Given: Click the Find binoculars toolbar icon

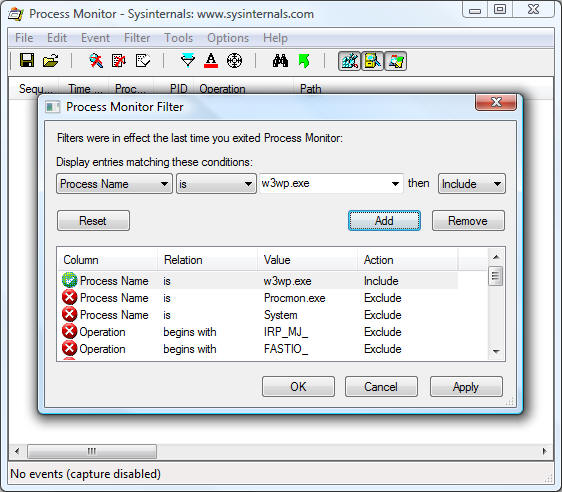Looking at the screenshot, I should 280,61.
